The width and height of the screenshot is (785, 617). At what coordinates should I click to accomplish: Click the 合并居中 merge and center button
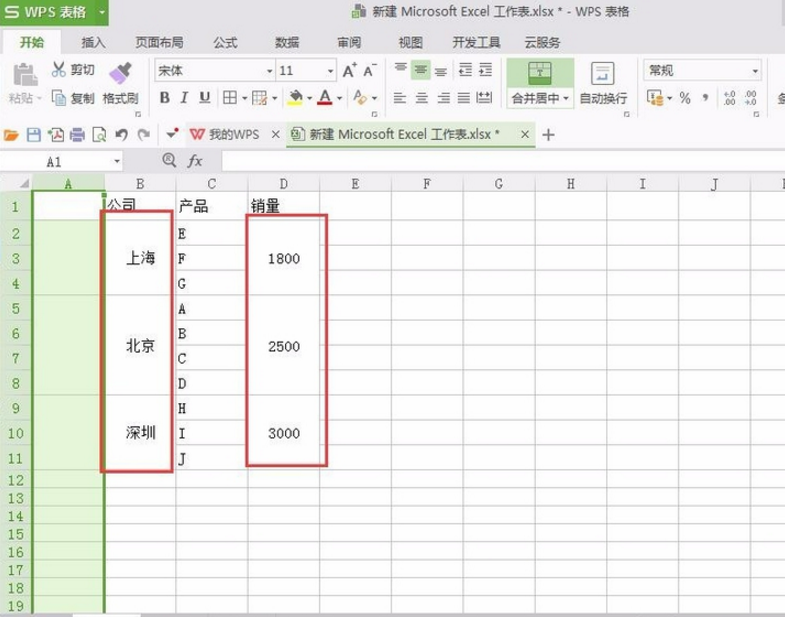[540, 83]
